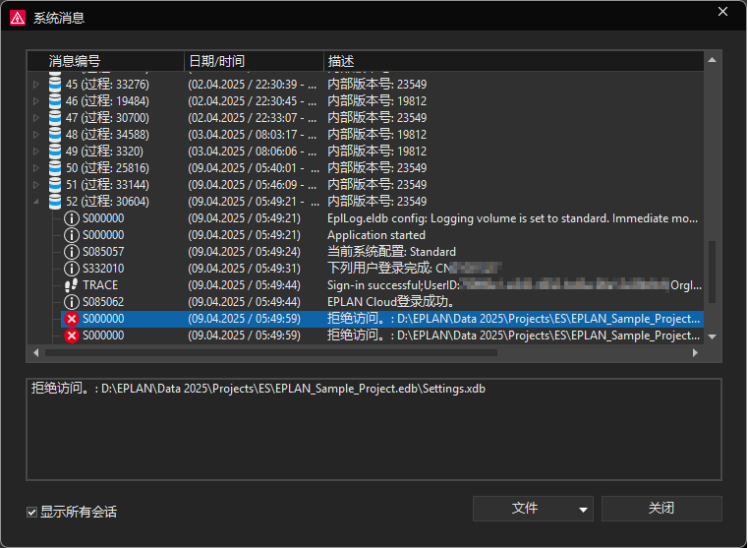This screenshot has width=748, height=548.
Task: Sort by the 消息编号 column header
Action: [x=106, y=61]
